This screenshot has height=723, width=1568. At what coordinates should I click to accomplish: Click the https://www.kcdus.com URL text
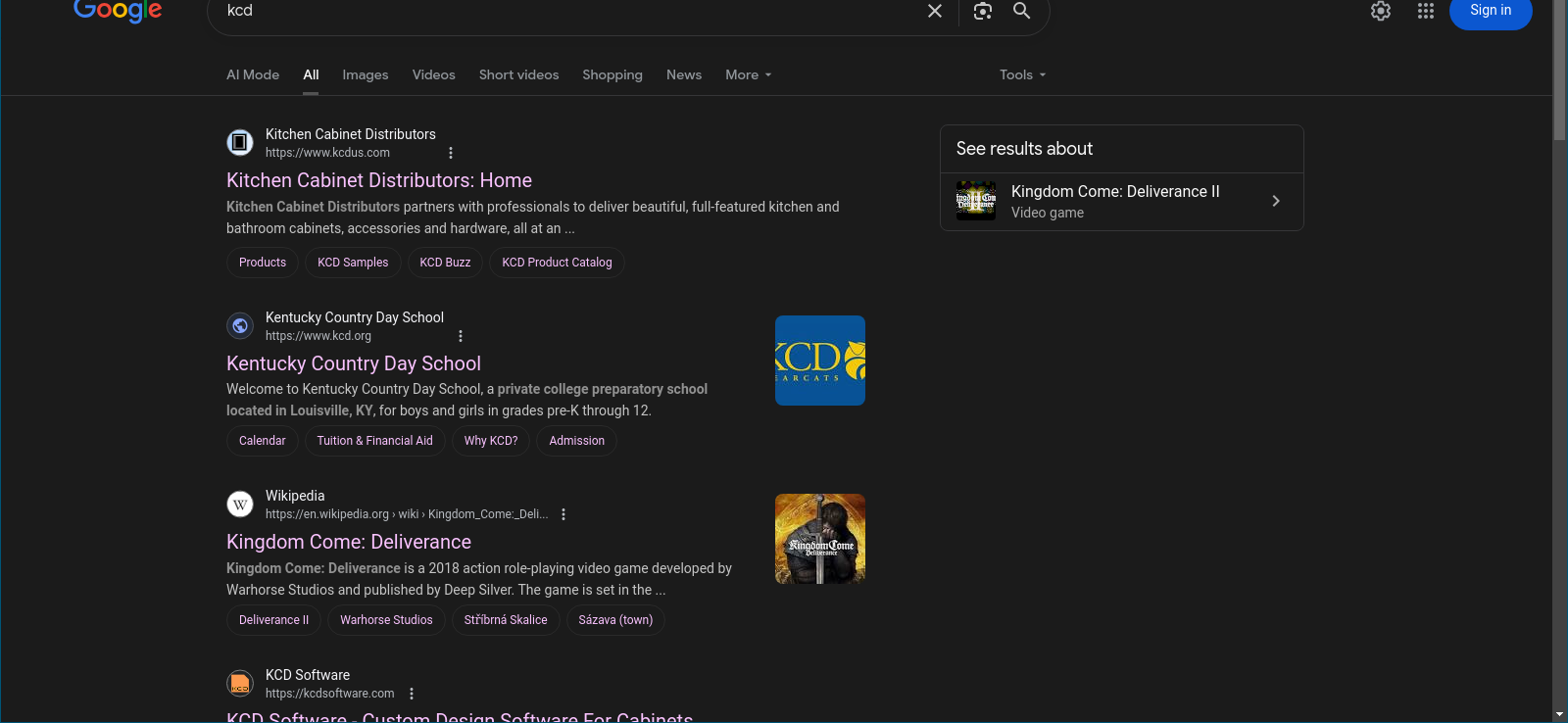tap(327, 153)
